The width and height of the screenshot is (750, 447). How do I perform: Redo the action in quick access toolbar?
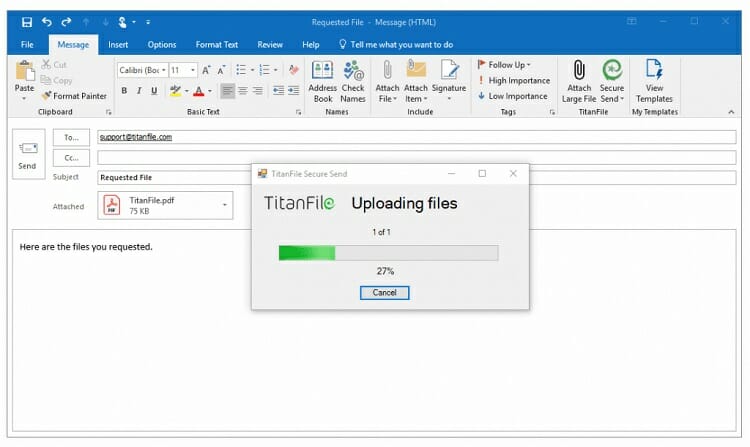(66, 22)
